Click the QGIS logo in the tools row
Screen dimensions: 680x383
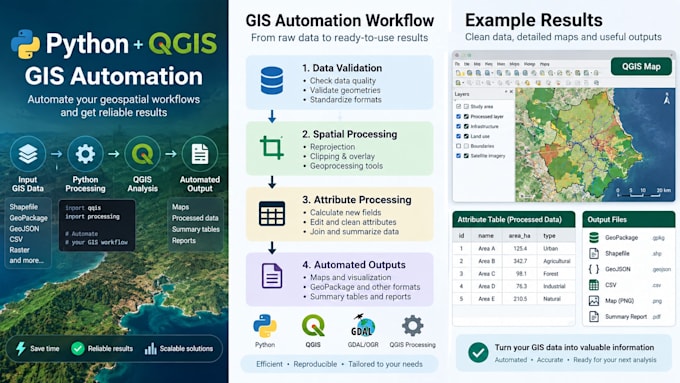click(313, 326)
